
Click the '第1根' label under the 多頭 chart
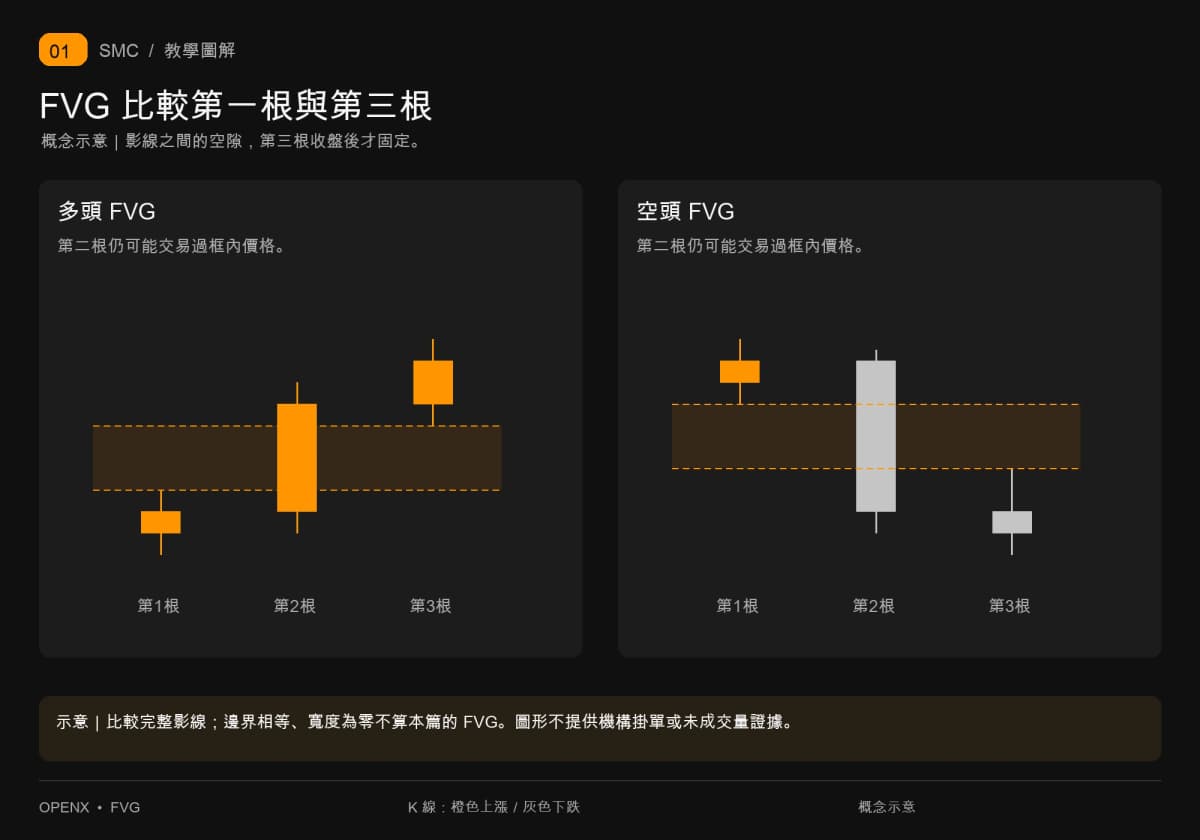[x=159, y=606]
